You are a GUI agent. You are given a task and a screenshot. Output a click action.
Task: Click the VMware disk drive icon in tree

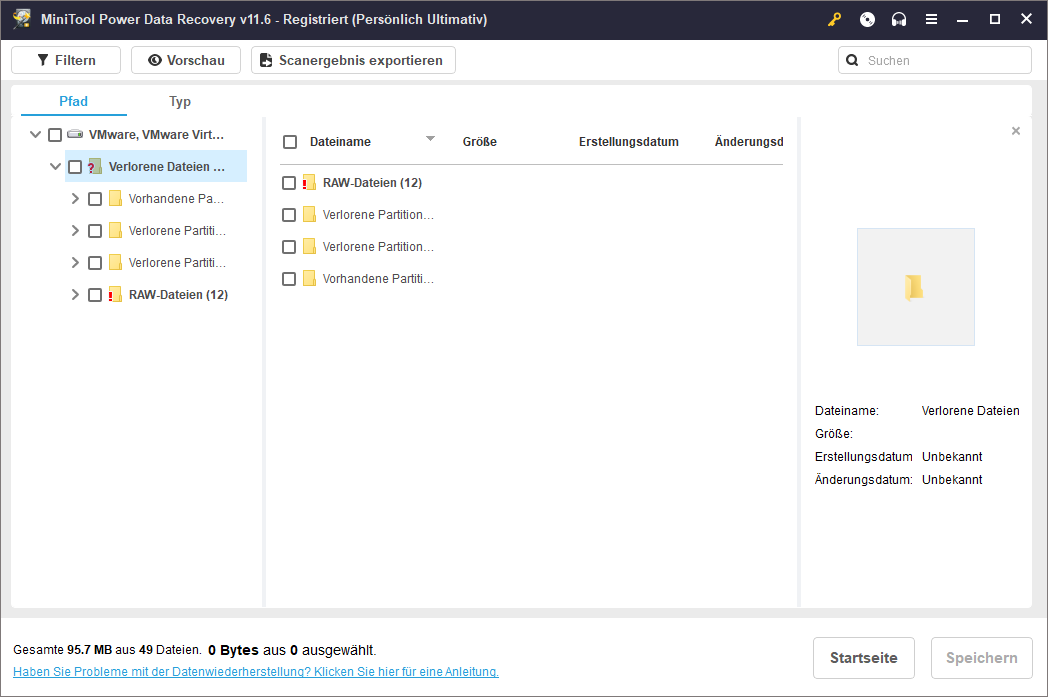pyautogui.click(x=75, y=134)
